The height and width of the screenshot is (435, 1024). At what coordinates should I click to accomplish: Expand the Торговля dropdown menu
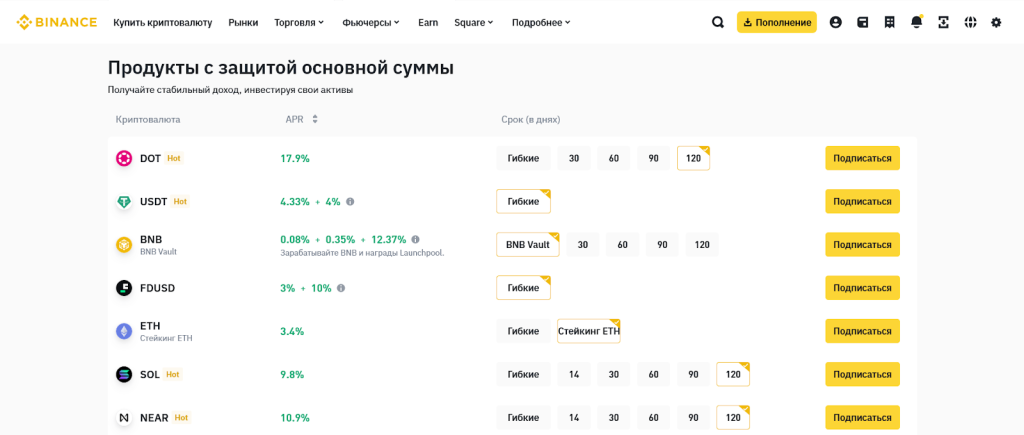pyautogui.click(x=300, y=22)
